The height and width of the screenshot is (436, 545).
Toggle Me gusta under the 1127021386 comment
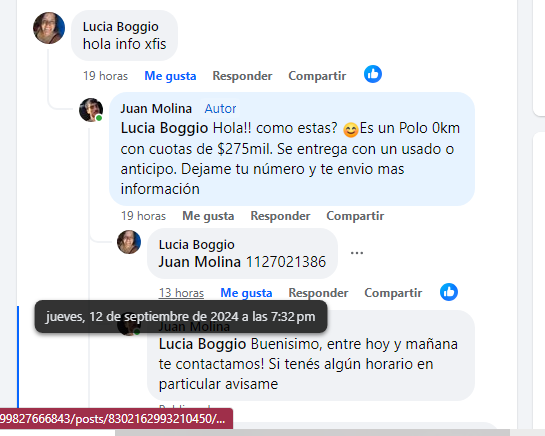[x=246, y=293]
